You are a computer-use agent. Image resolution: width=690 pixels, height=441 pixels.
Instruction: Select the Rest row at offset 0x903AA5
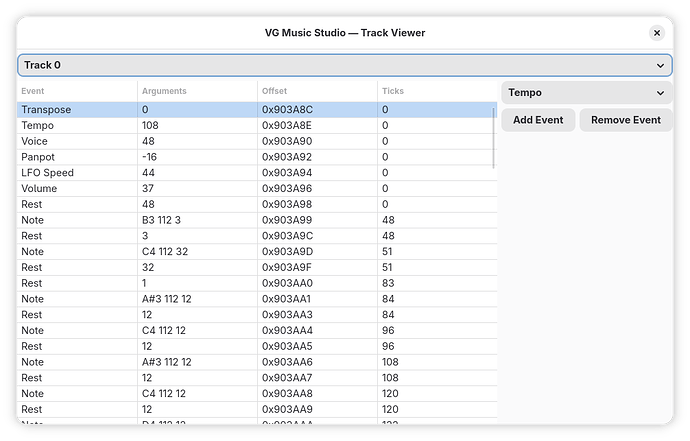coord(257,346)
